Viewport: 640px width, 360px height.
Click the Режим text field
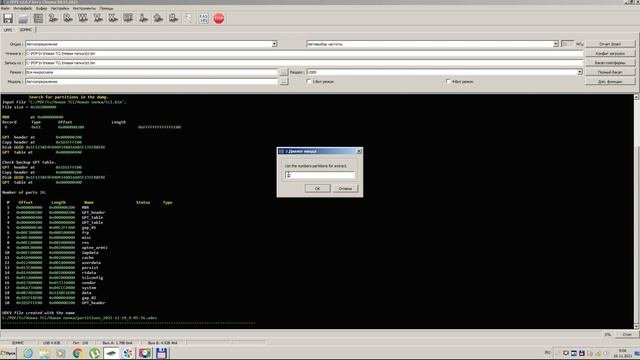click(x=151, y=72)
